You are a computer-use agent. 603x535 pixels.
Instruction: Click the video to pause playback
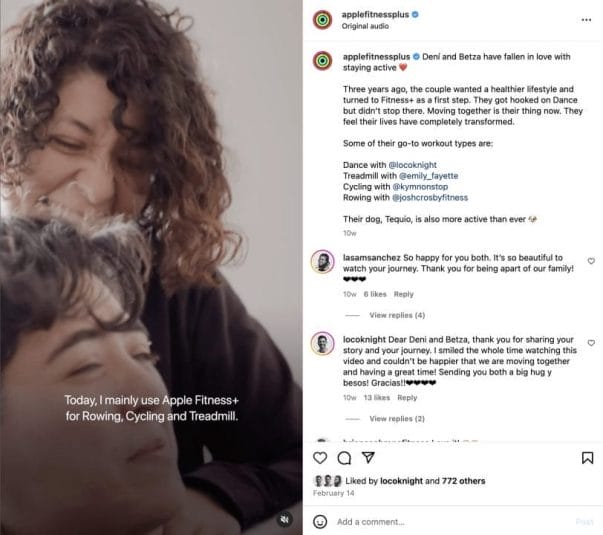150,250
